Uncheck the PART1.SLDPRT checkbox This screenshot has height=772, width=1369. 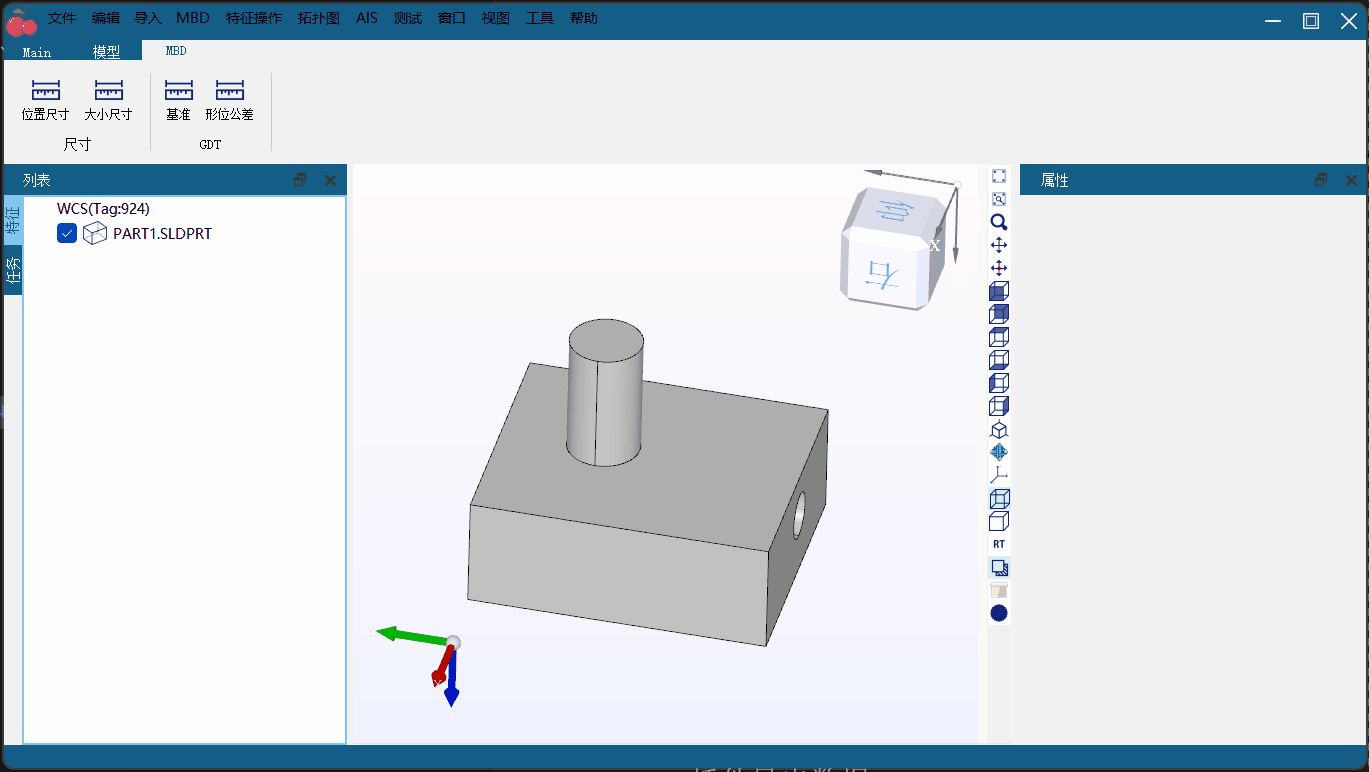click(x=67, y=233)
